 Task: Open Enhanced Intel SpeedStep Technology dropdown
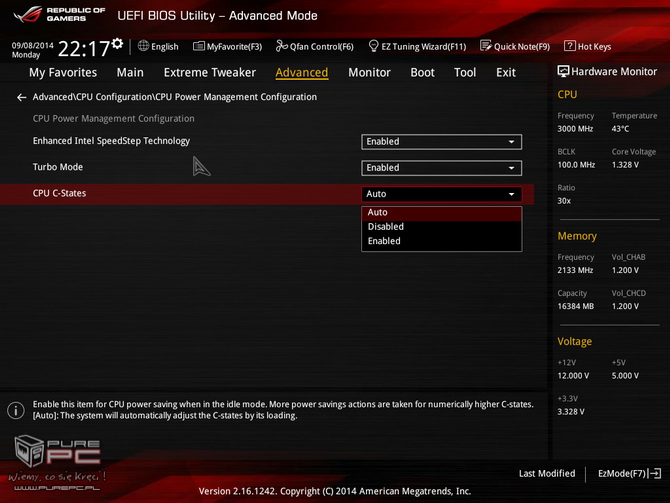click(441, 142)
